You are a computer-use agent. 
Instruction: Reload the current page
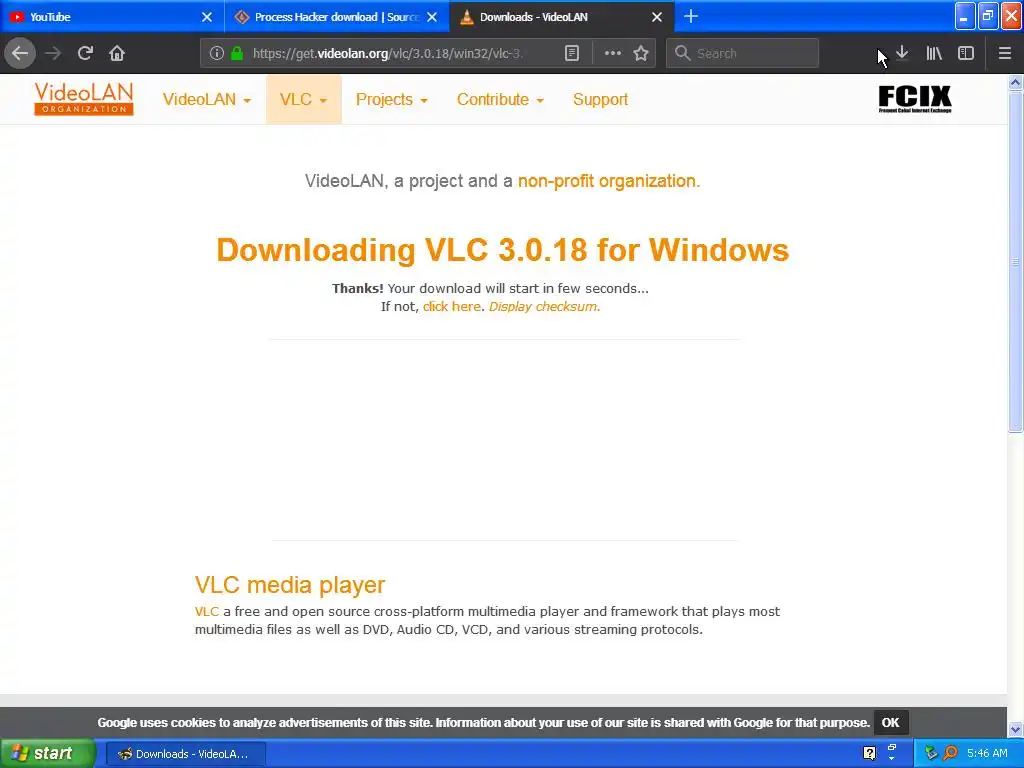click(x=85, y=53)
